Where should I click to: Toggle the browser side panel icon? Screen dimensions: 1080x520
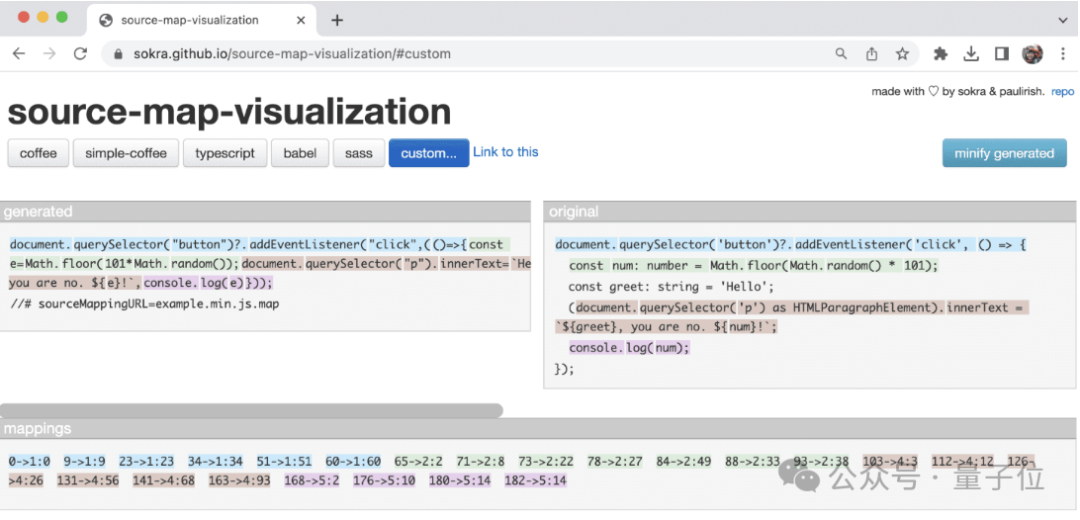click(x=1001, y=54)
